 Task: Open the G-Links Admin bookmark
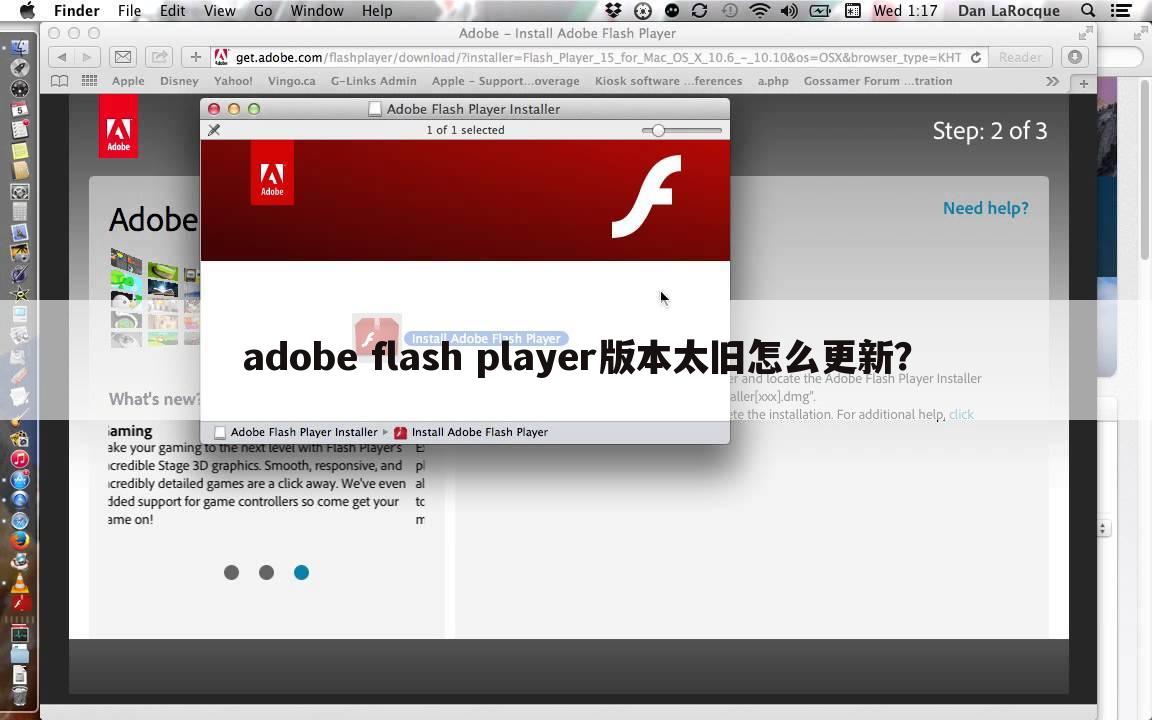(373, 81)
